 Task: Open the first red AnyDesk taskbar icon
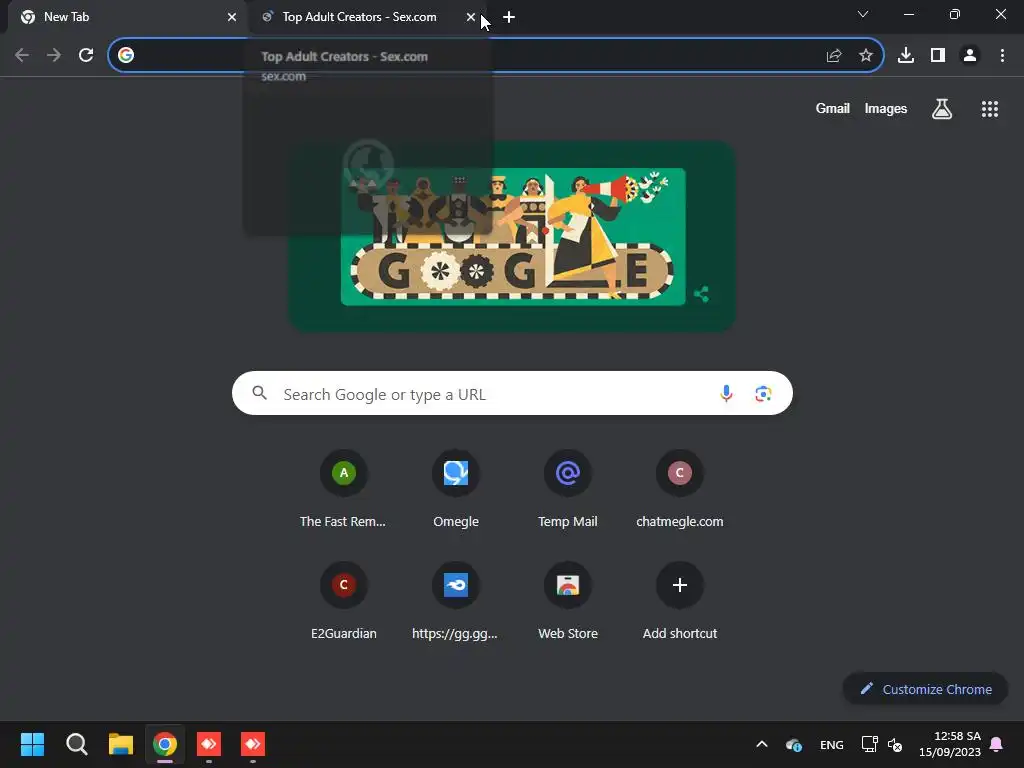pos(209,744)
